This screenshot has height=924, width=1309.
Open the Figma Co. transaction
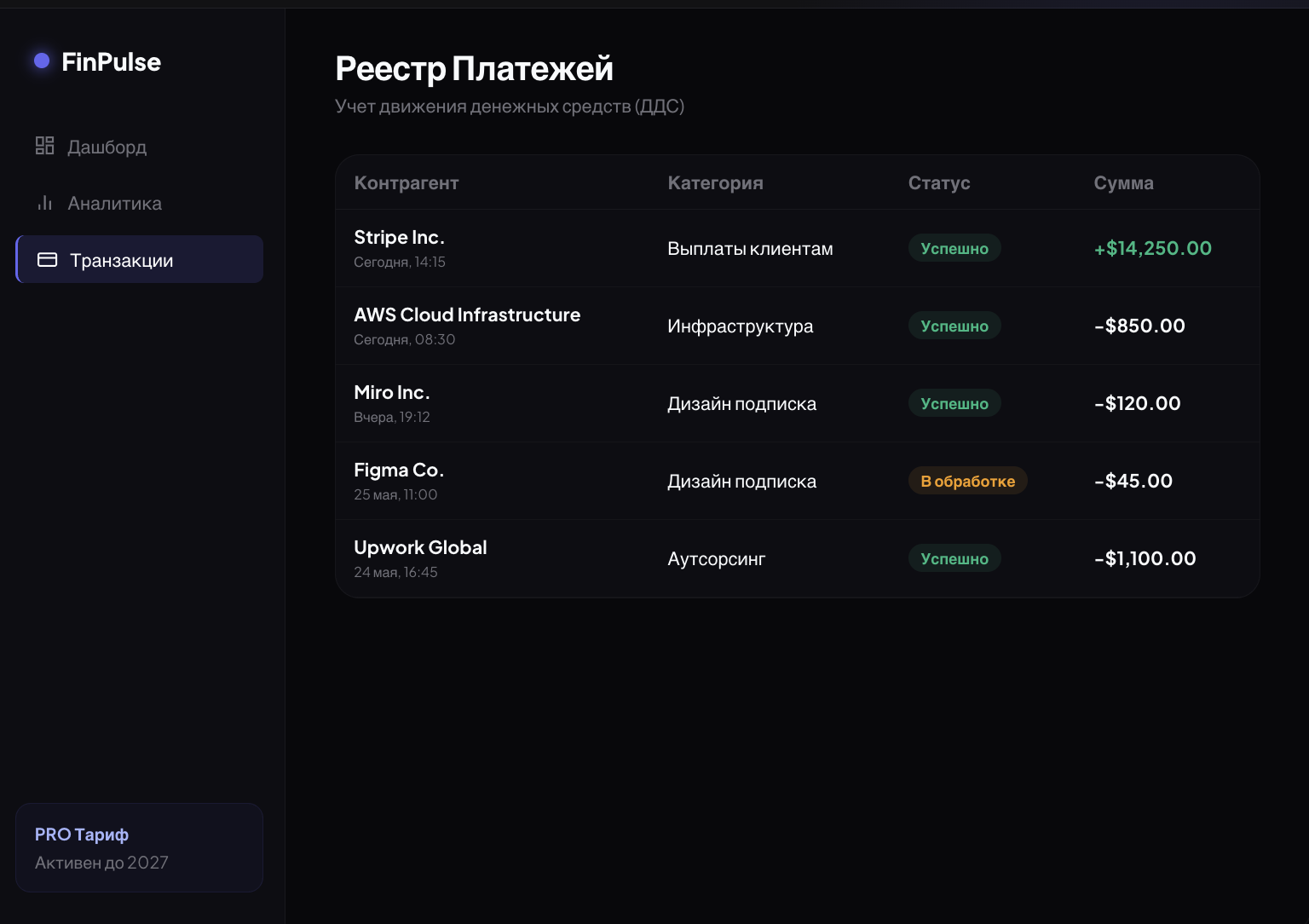tap(798, 481)
